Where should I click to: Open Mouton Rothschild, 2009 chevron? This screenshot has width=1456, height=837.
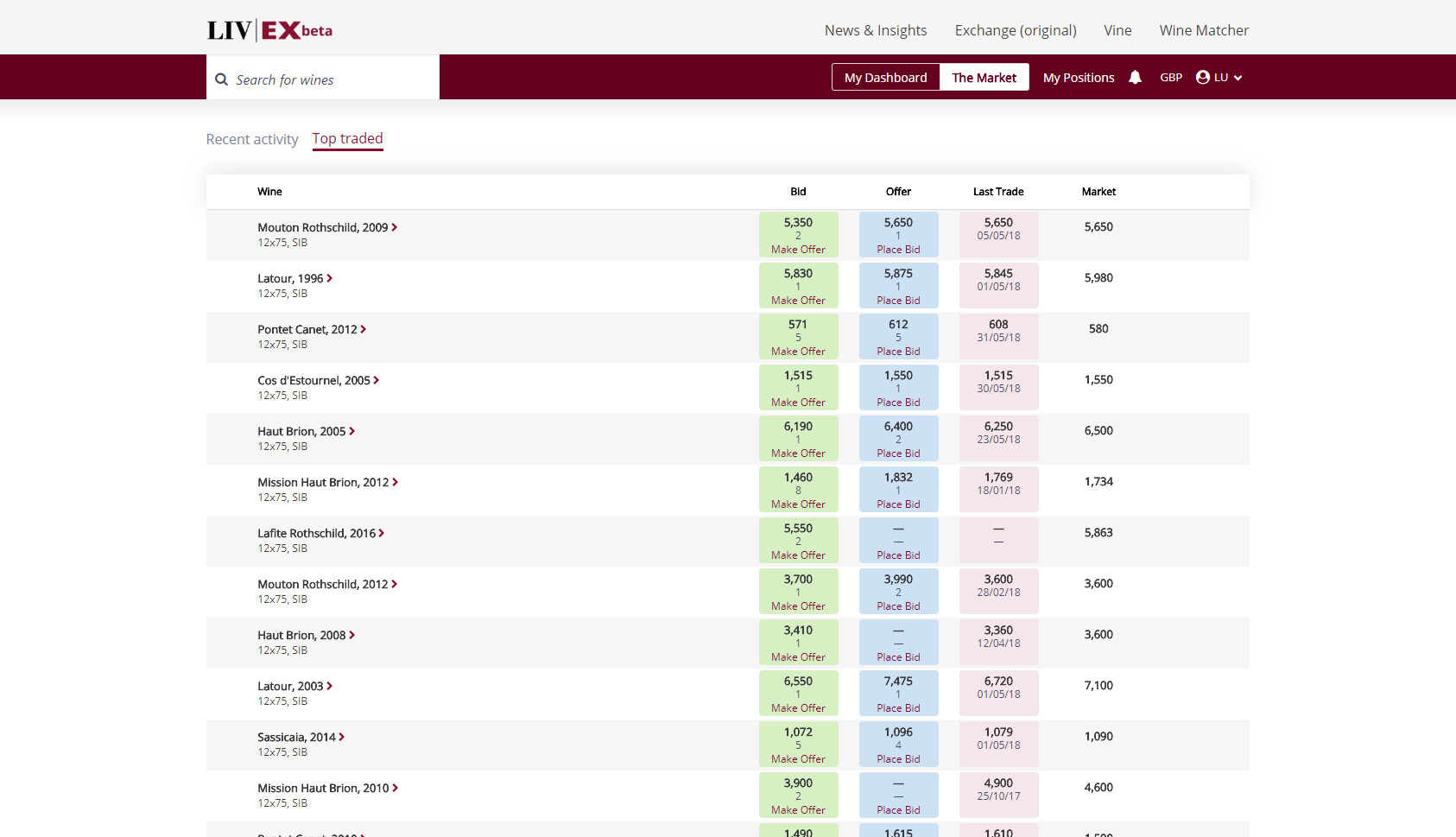(395, 227)
